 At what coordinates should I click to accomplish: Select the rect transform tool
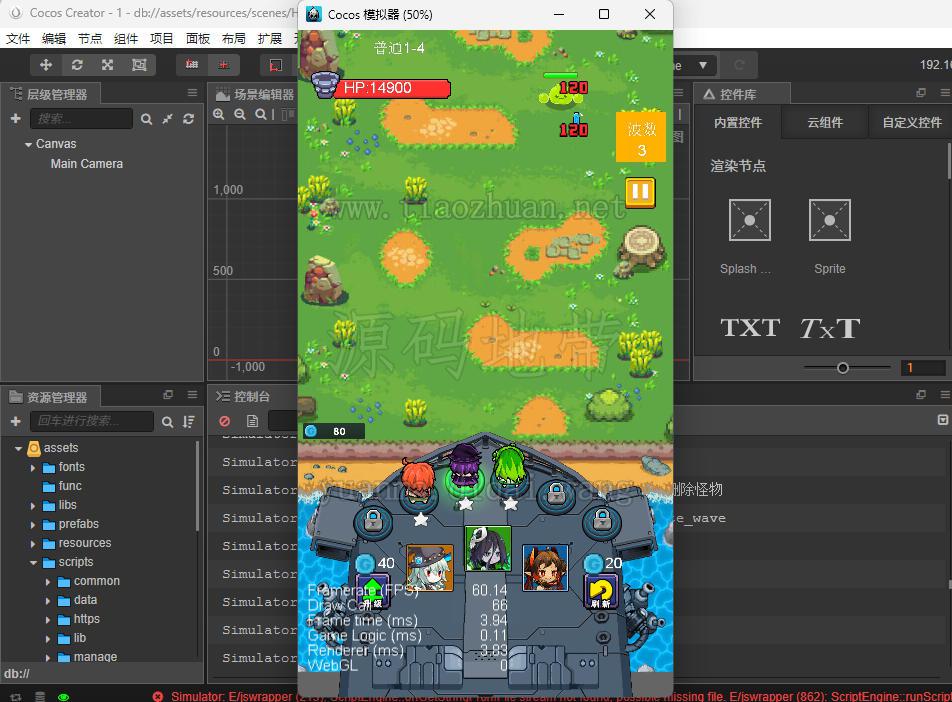click(x=139, y=65)
